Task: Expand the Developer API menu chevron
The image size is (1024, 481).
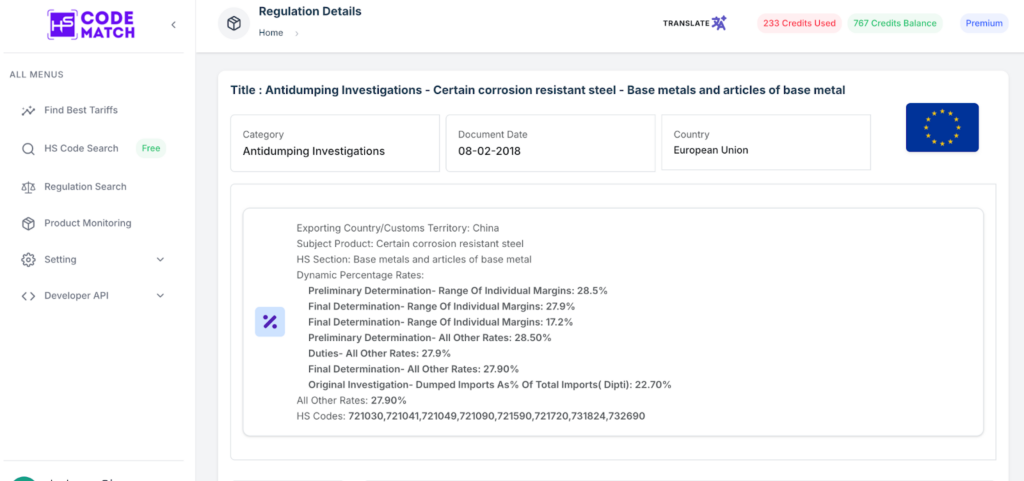Action: [x=161, y=296]
